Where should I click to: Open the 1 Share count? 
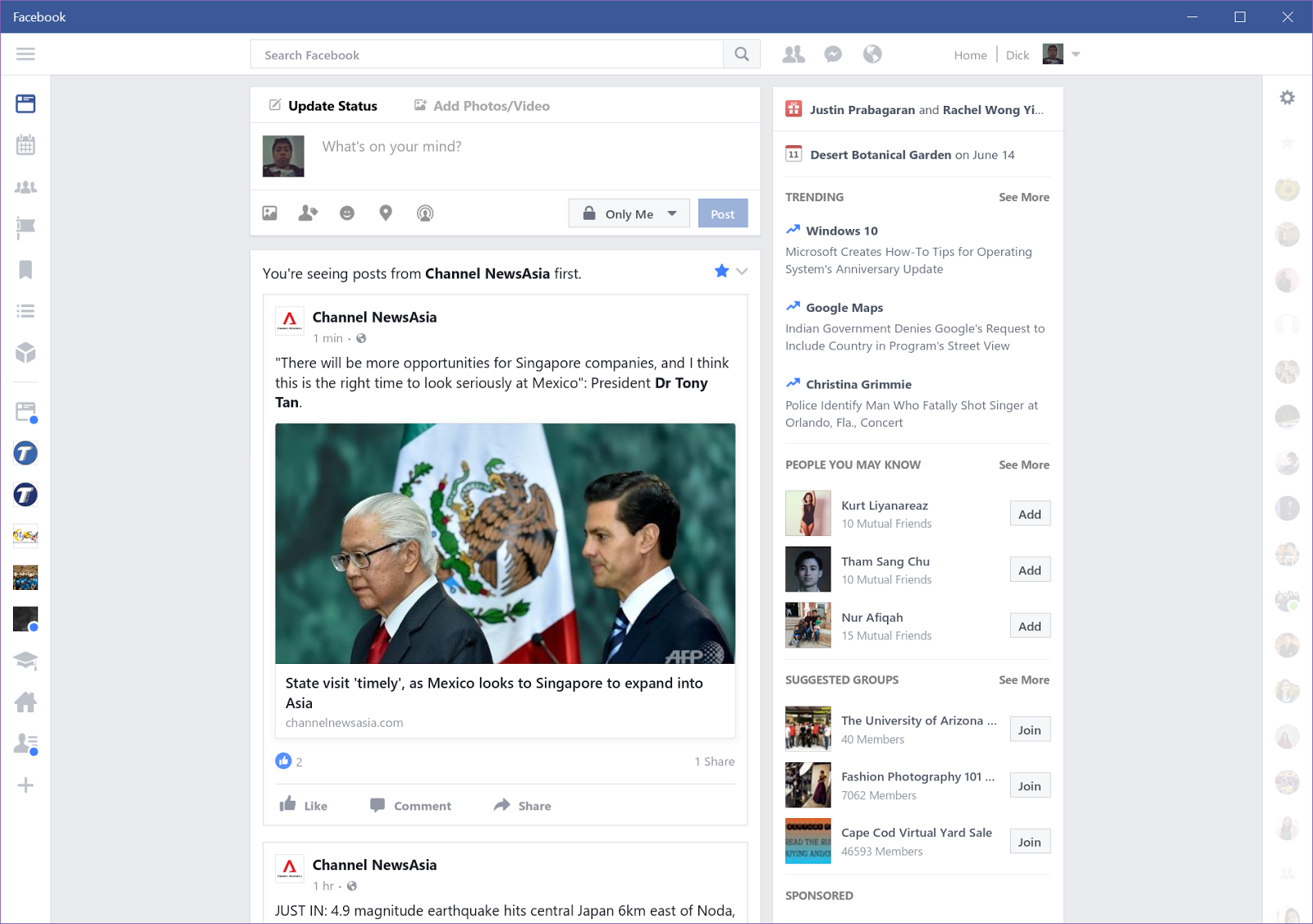715,762
